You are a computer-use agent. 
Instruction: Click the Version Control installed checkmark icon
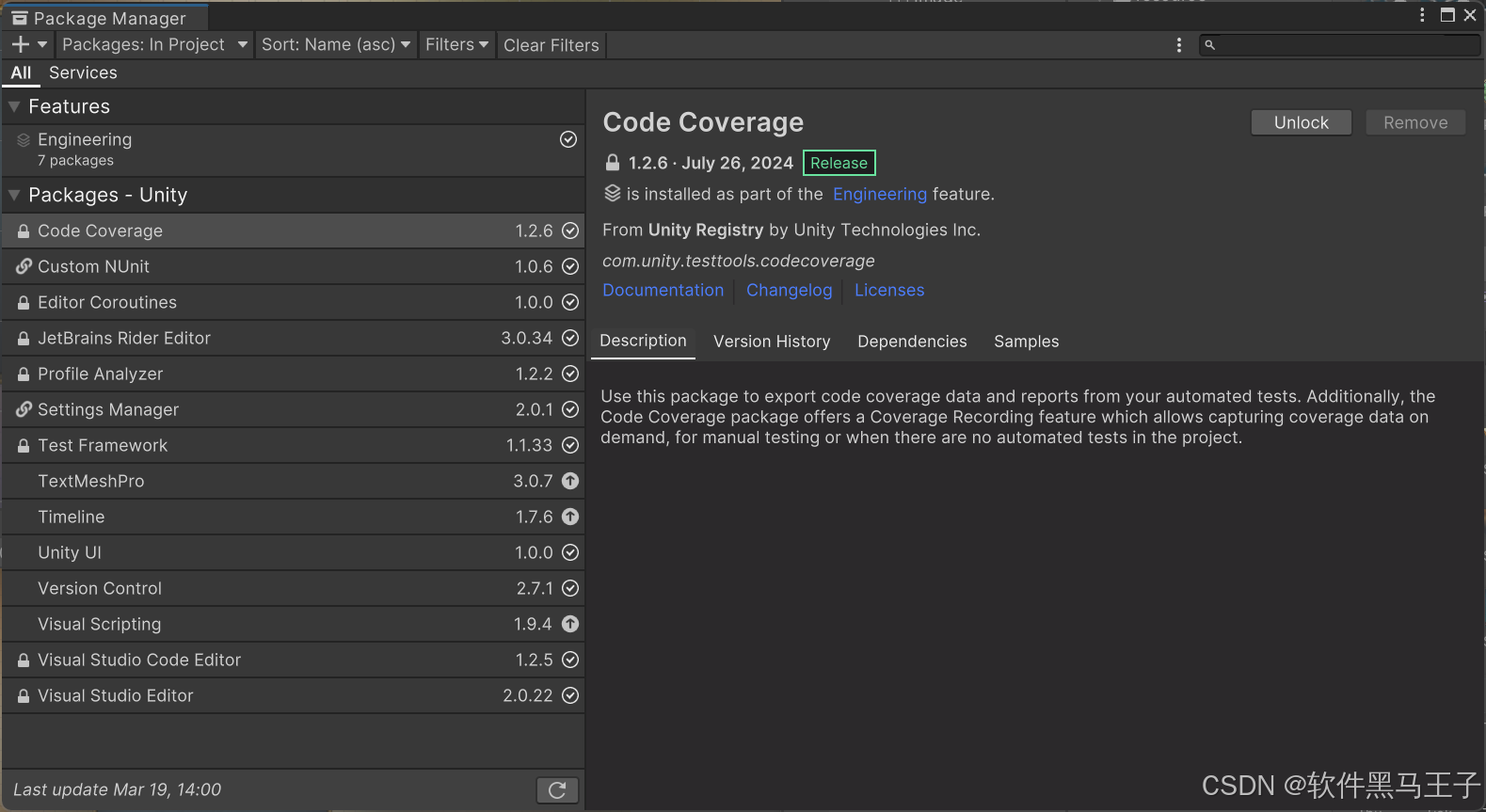(x=570, y=588)
